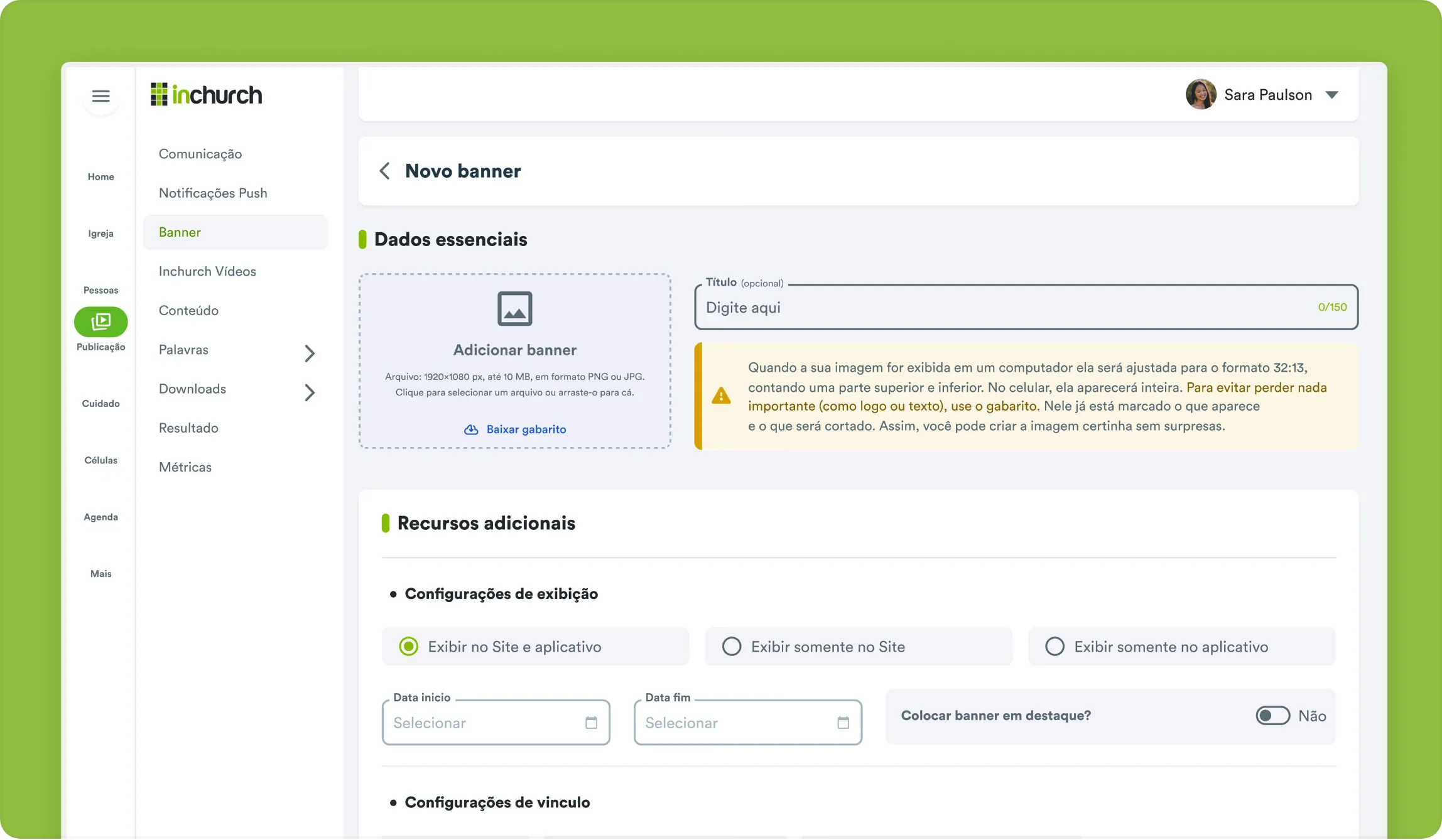Image resolution: width=1442 pixels, height=840 pixels.
Task: Go to Pessoas in the sidebar
Action: [100, 290]
